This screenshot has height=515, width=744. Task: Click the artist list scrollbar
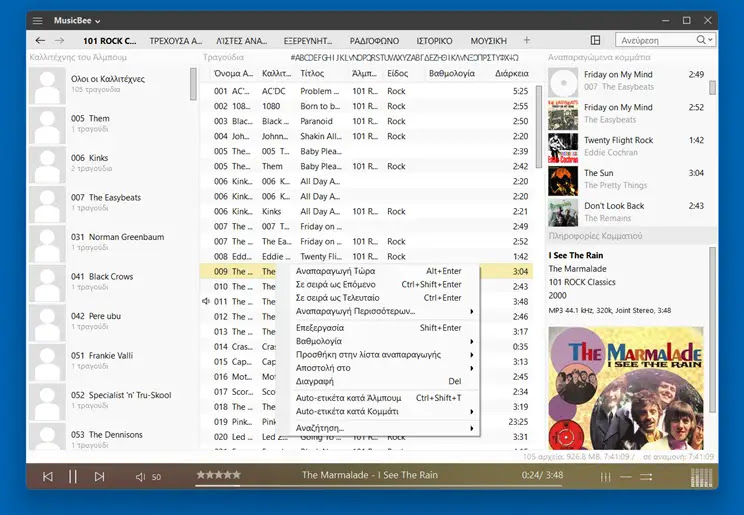tap(193, 84)
